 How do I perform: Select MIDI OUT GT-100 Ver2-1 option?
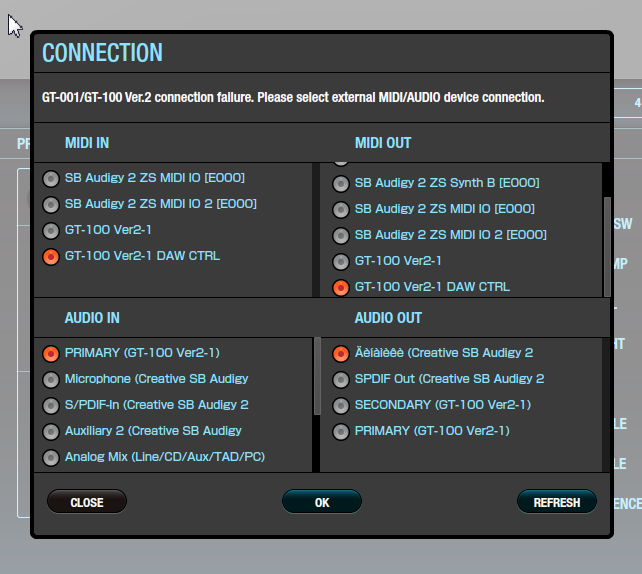coord(341,262)
